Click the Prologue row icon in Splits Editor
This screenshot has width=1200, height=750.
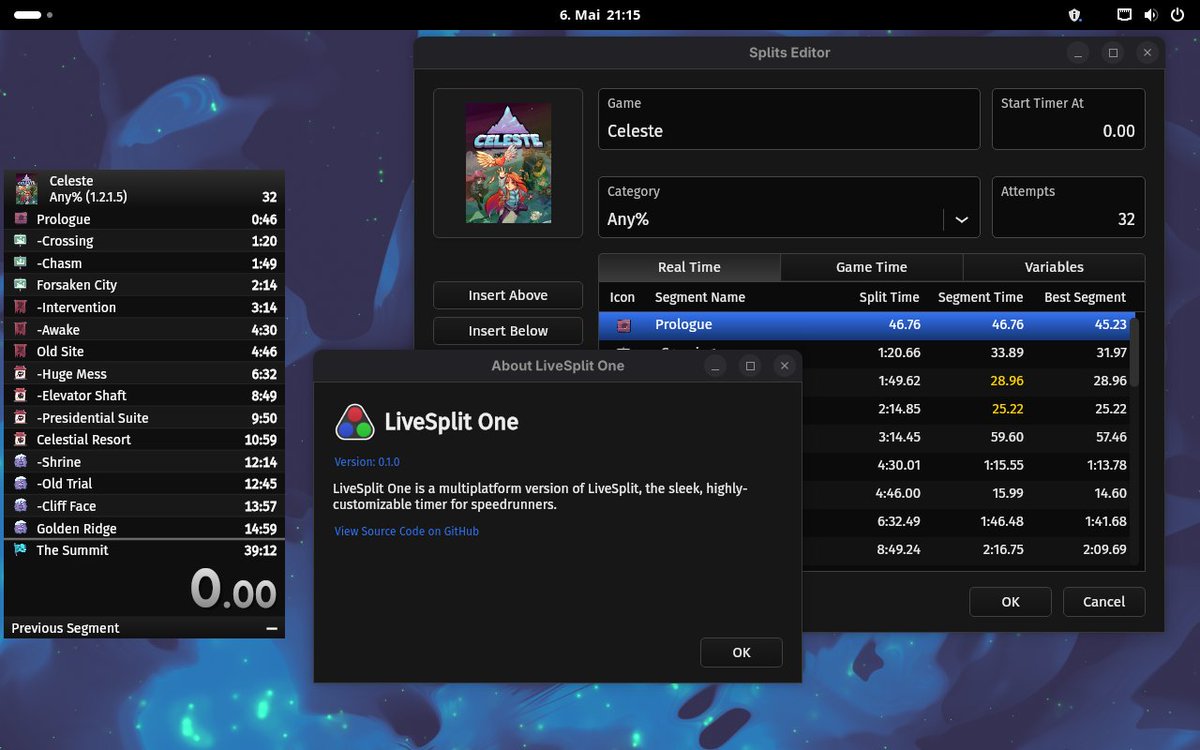click(624, 325)
